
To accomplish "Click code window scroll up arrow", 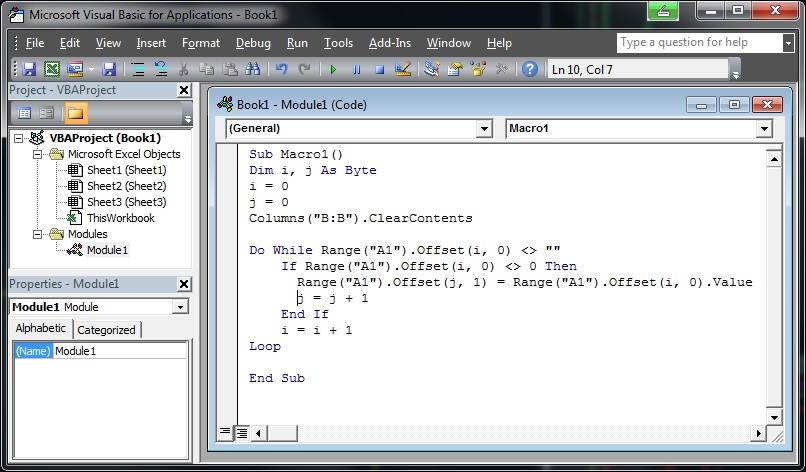I will (x=774, y=159).
